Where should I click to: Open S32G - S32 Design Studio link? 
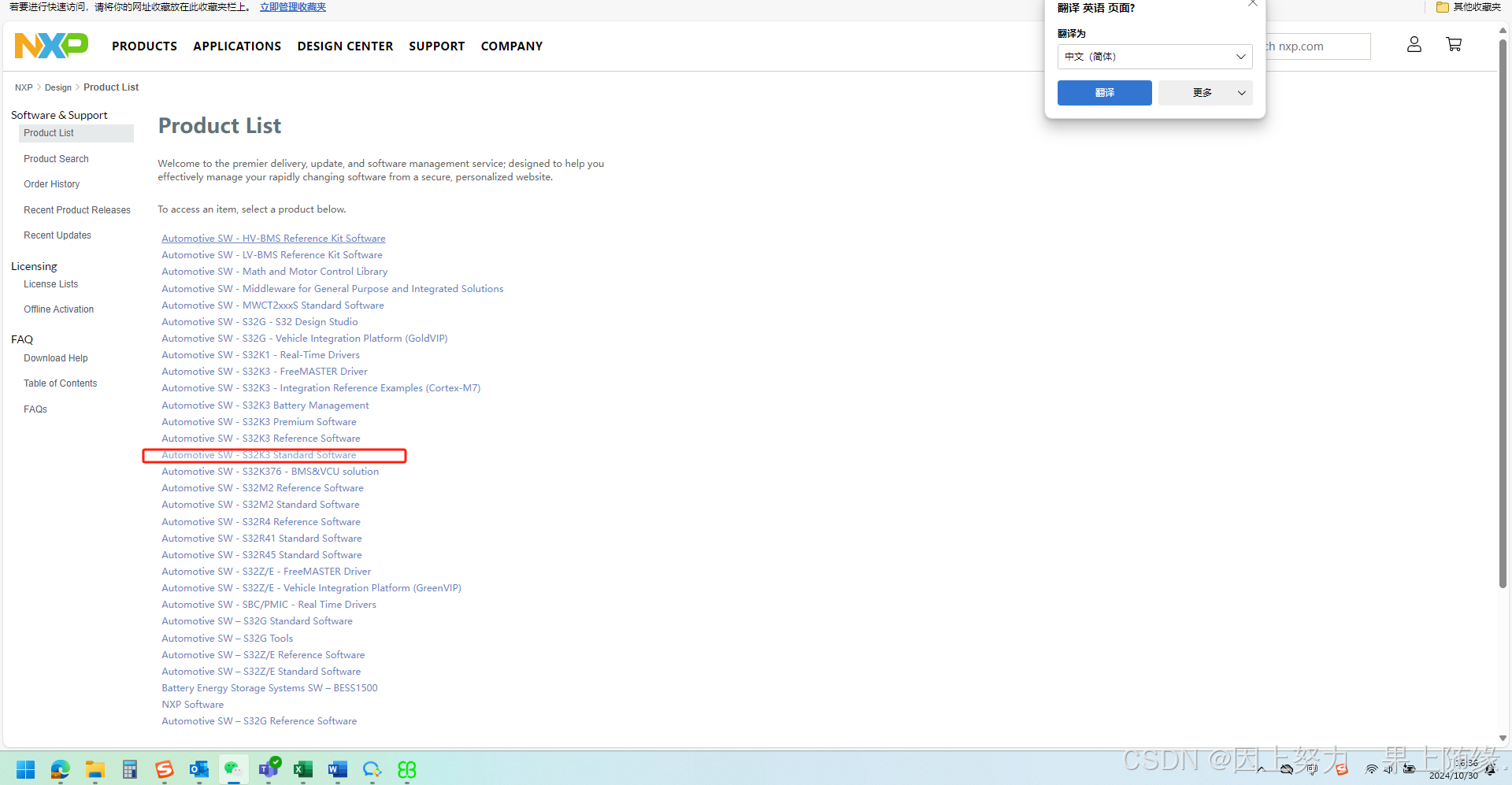click(x=260, y=322)
